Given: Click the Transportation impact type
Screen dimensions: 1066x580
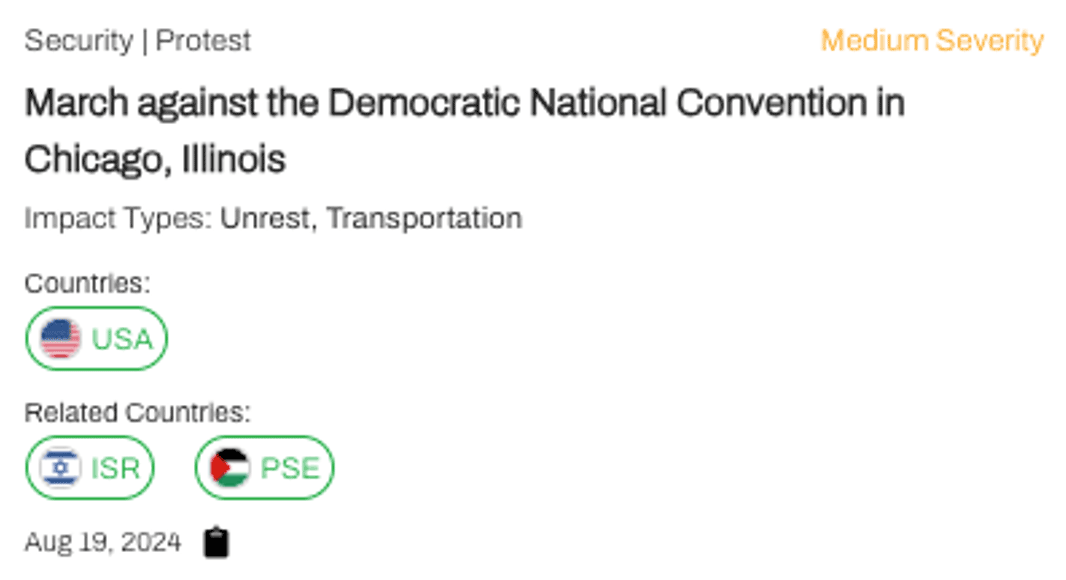Looking at the screenshot, I should point(424,218).
